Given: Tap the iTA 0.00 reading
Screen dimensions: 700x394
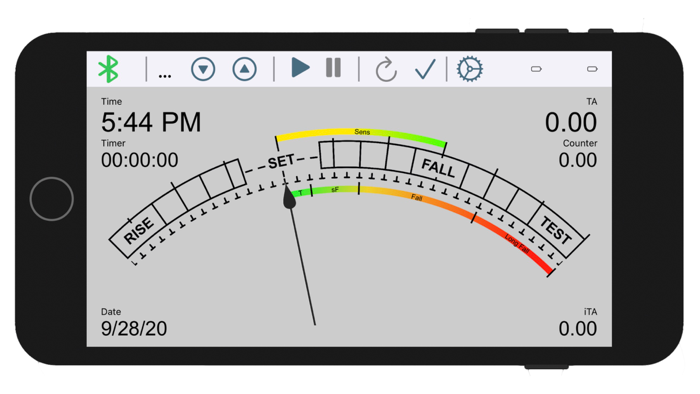Looking at the screenshot, I should coord(578,329).
